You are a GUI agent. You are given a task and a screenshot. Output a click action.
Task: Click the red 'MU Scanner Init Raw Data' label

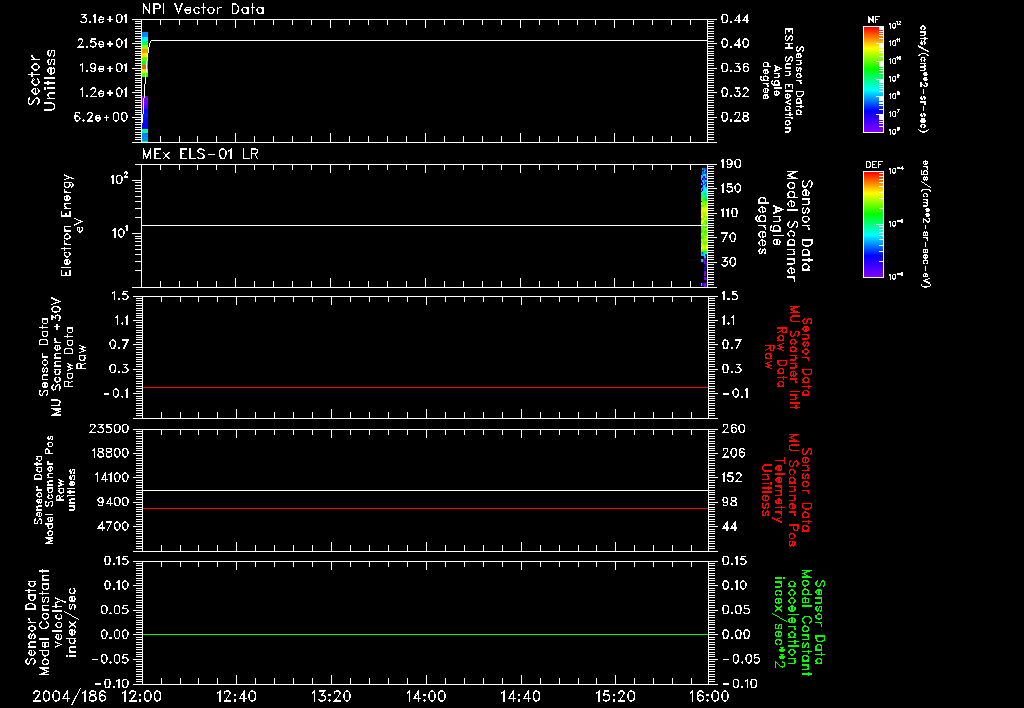(x=789, y=357)
